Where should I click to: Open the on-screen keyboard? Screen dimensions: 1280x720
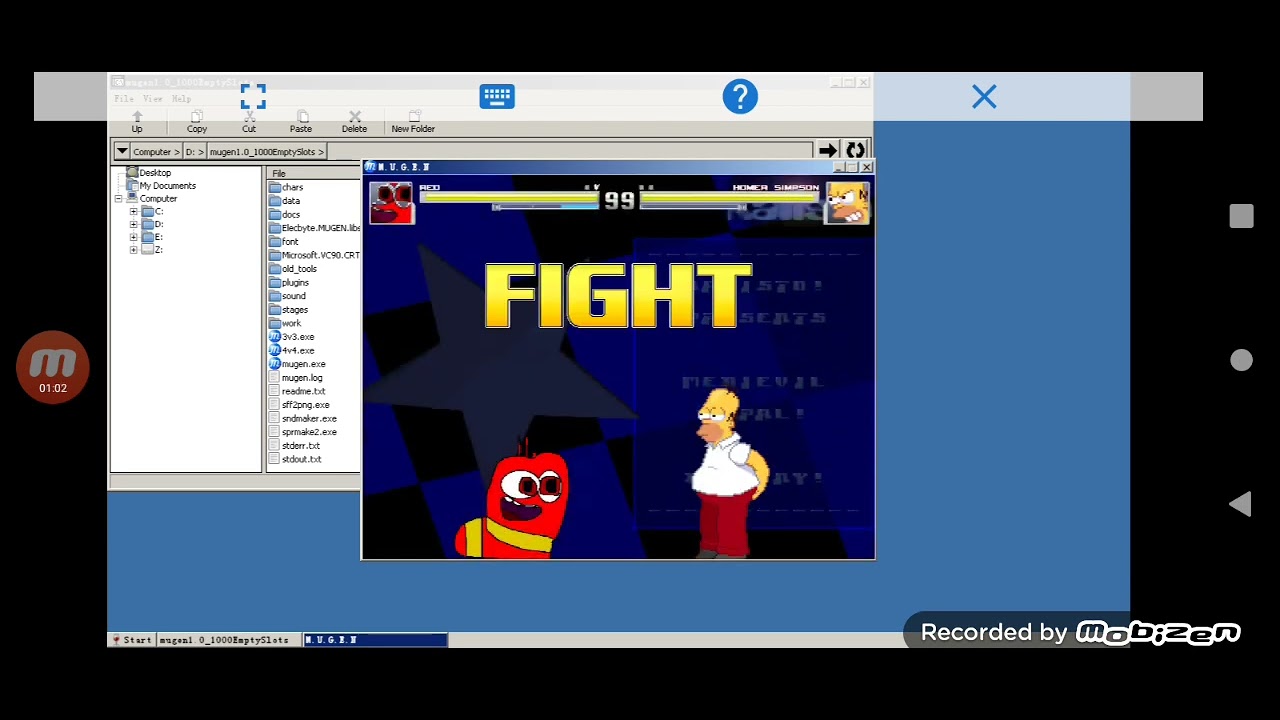point(497,97)
